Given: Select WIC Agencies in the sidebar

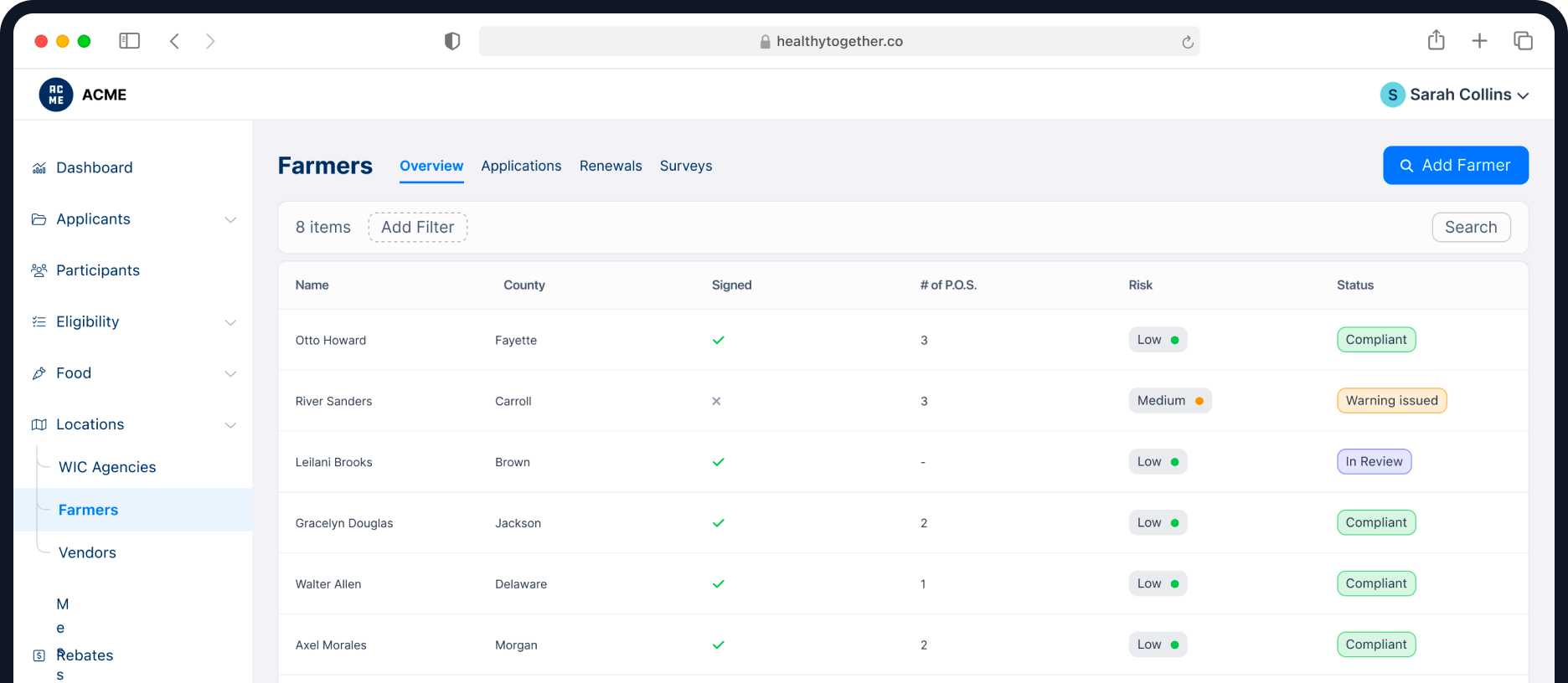Looking at the screenshot, I should [x=107, y=467].
